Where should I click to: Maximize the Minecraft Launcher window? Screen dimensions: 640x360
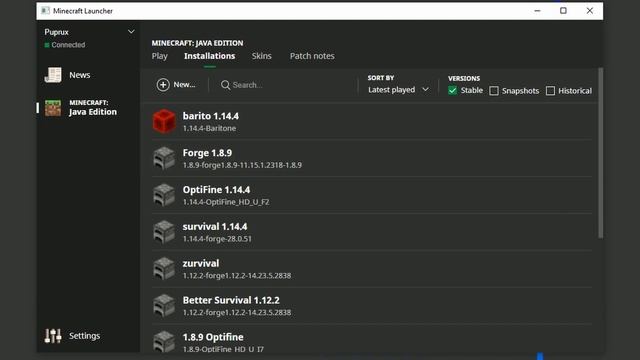[x=563, y=11]
